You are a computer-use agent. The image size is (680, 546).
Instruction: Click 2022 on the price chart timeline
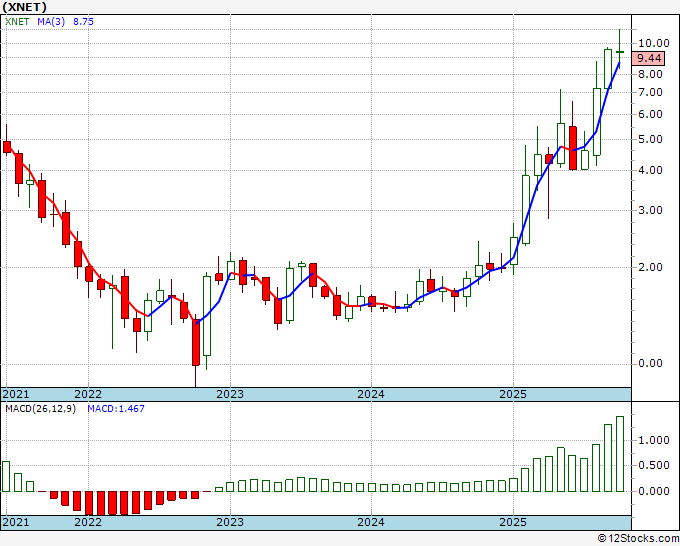88,394
